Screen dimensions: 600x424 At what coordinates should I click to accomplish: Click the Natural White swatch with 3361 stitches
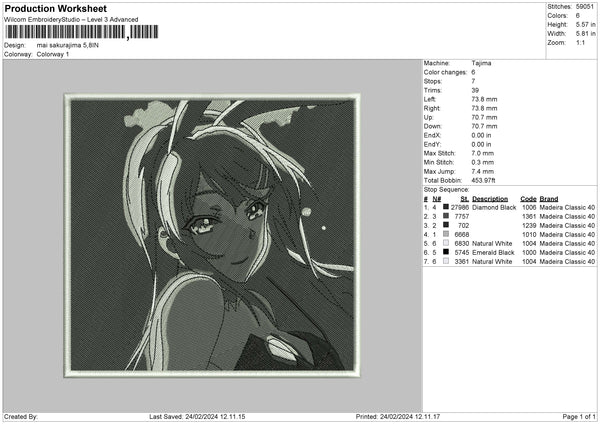(446, 261)
